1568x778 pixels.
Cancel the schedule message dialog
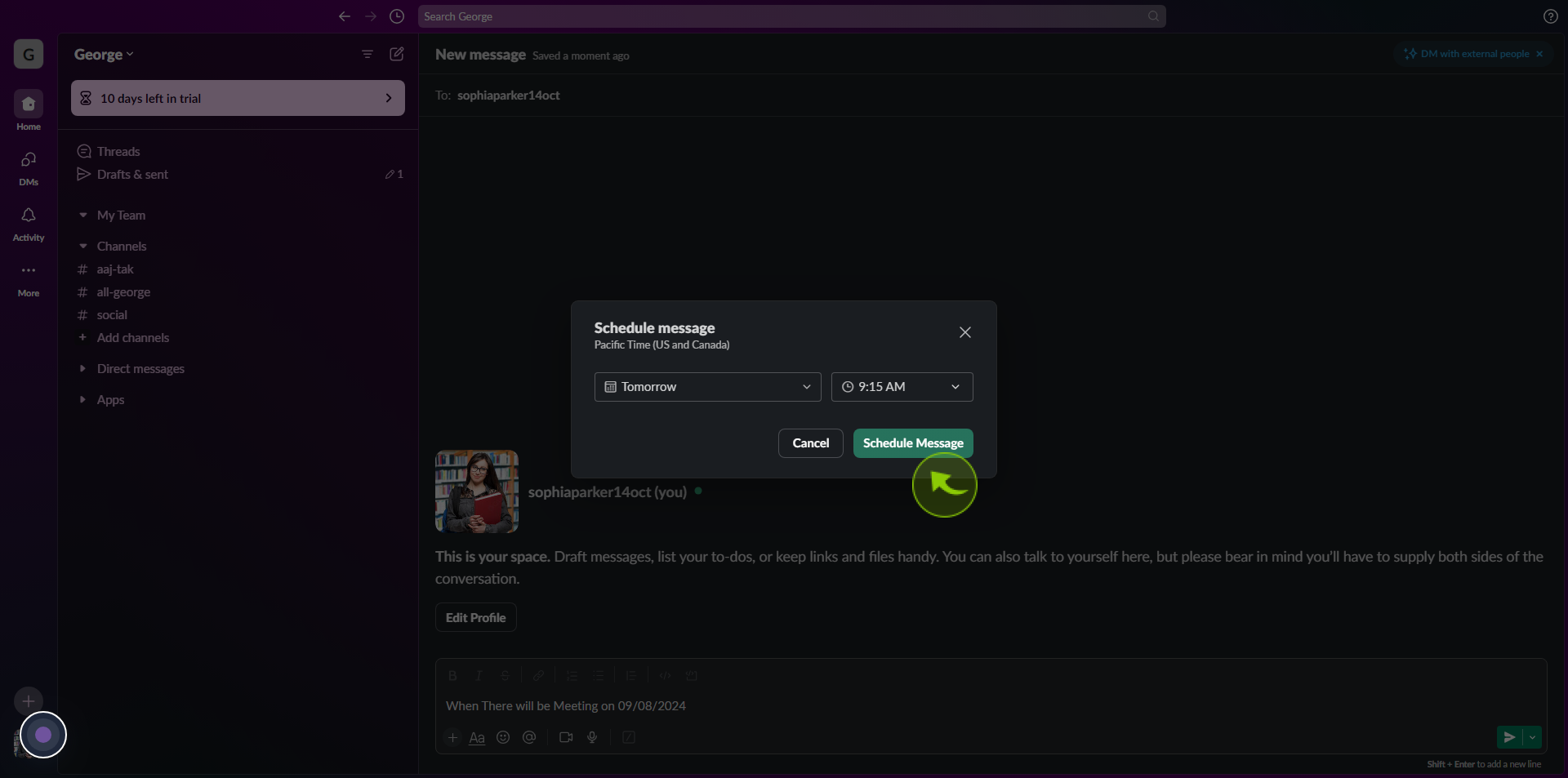pyautogui.click(x=810, y=443)
